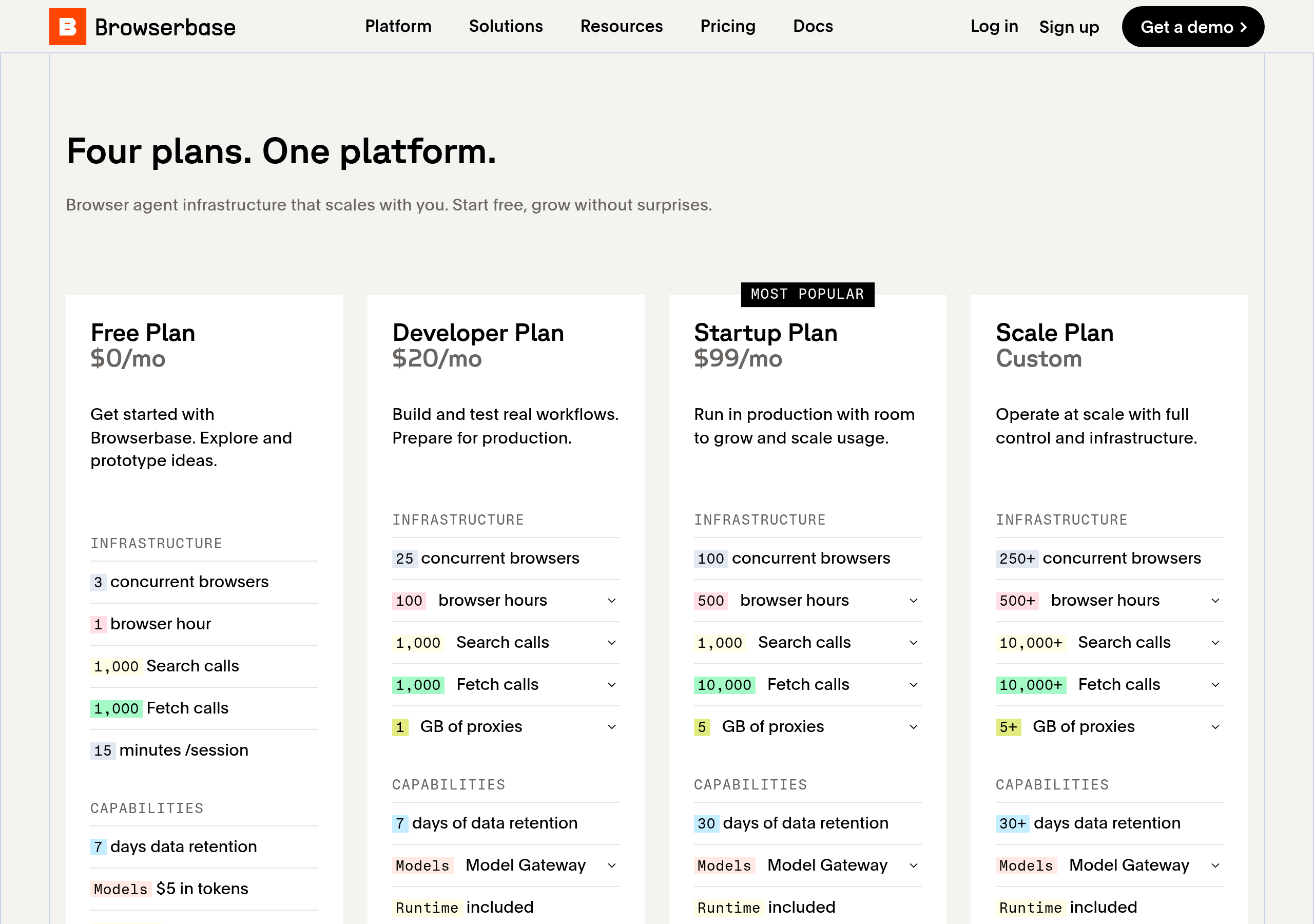This screenshot has height=924, width=1314.
Task: Open the Resources menu
Action: click(622, 26)
